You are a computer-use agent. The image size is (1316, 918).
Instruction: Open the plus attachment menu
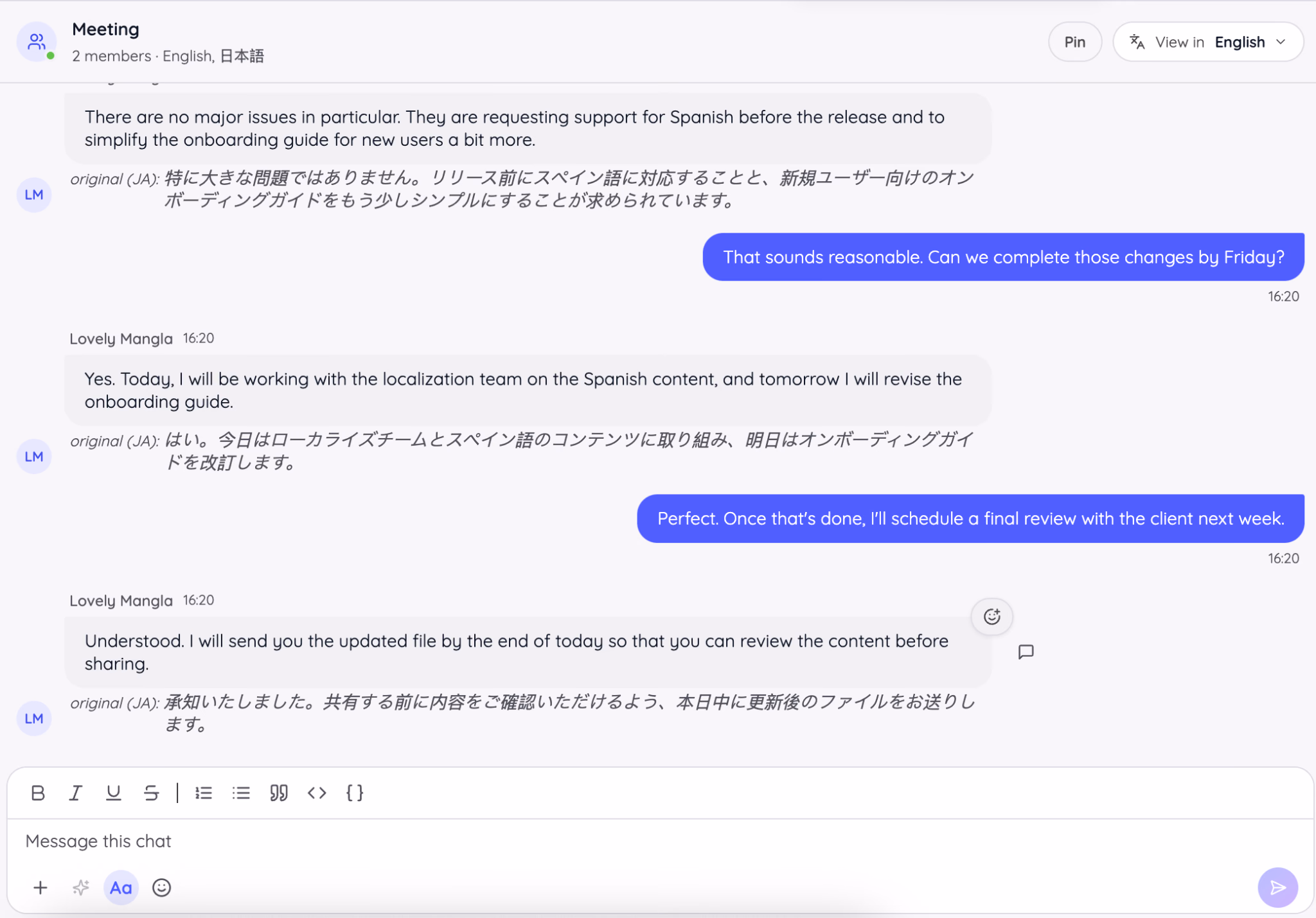click(40, 888)
